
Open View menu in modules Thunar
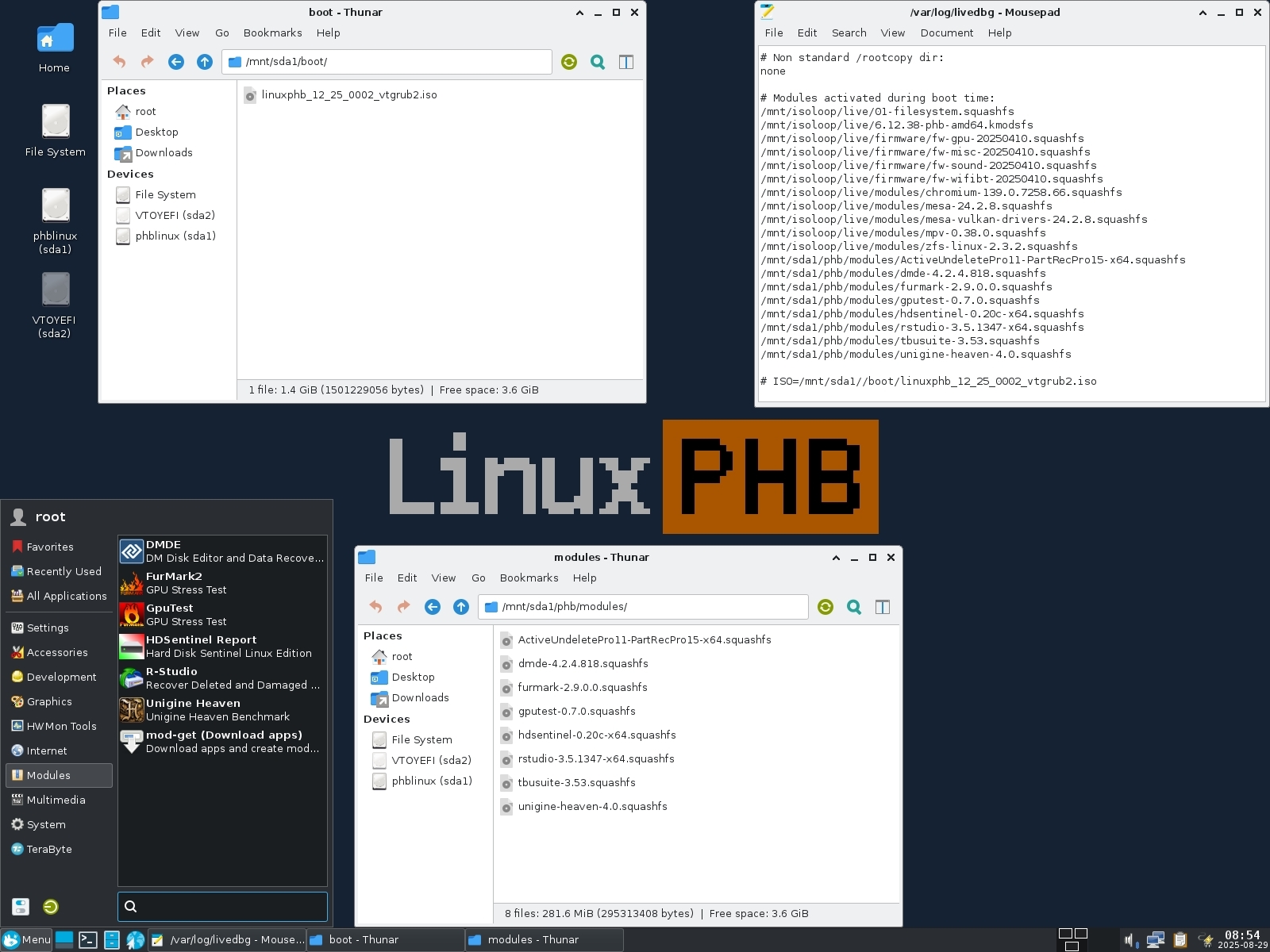click(443, 578)
